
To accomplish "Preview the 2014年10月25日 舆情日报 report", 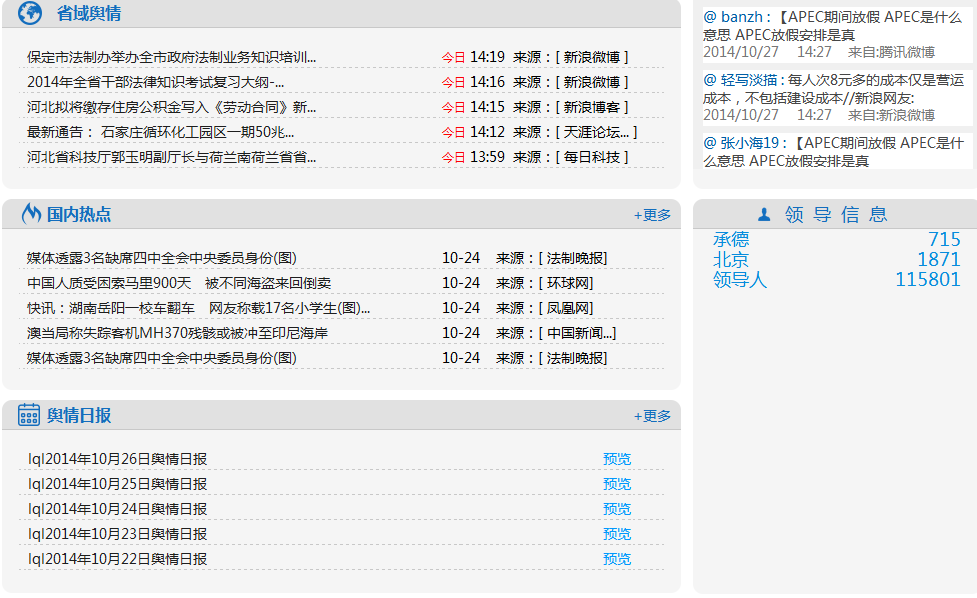I will [x=617, y=484].
